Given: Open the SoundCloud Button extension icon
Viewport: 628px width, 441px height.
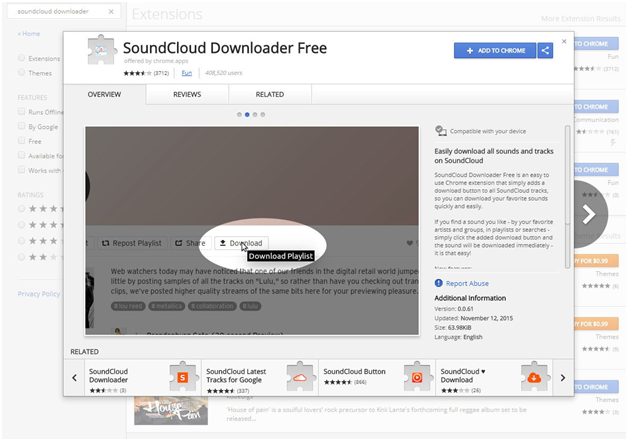Looking at the screenshot, I should point(417,377).
